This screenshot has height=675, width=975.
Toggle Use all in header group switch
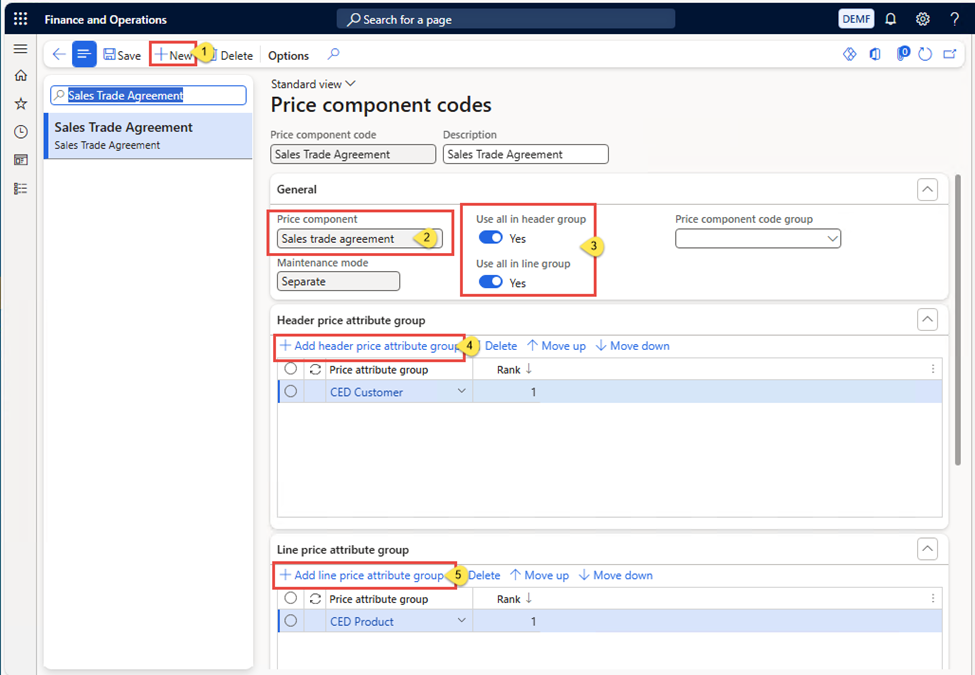pos(491,238)
